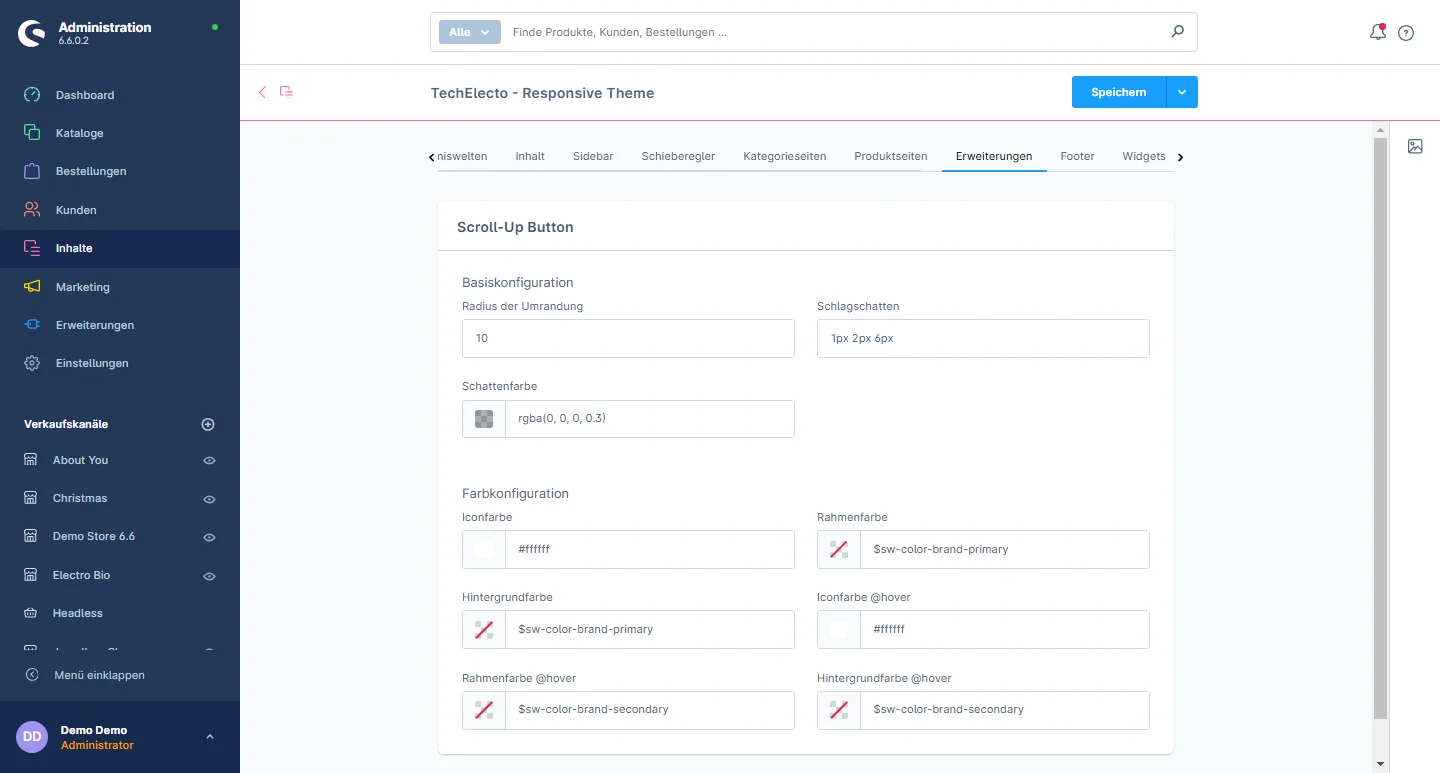
Task: Open the Schattenfarbe color swatch
Action: pyautogui.click(x=484, y=419)
